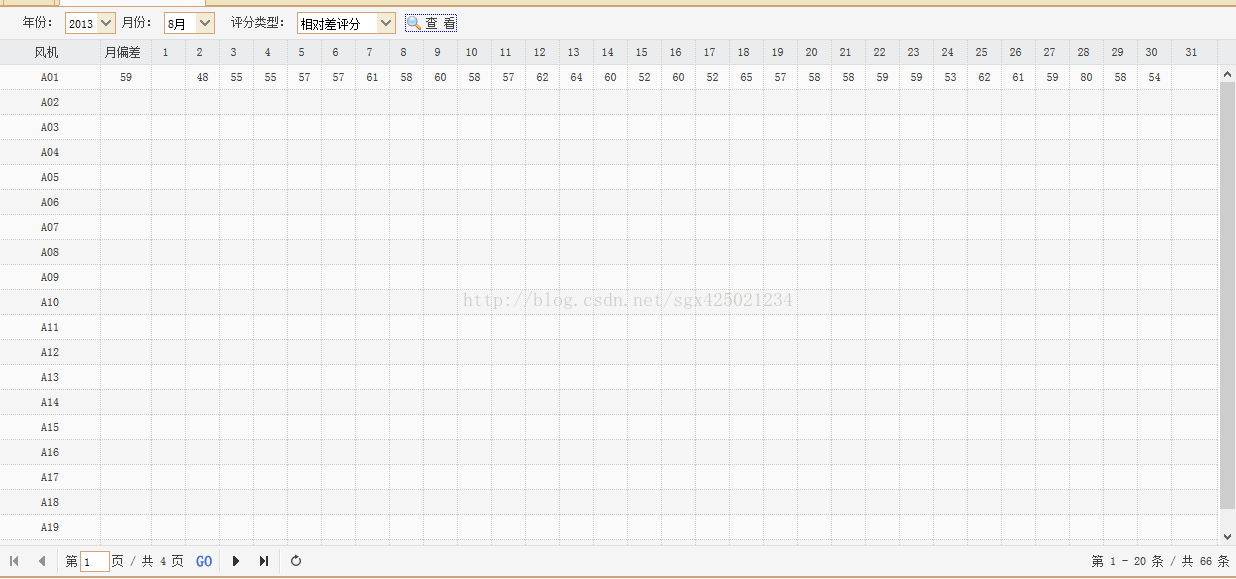Select row A05
This screenshot has width=1236, height=579.
[609, 177]
